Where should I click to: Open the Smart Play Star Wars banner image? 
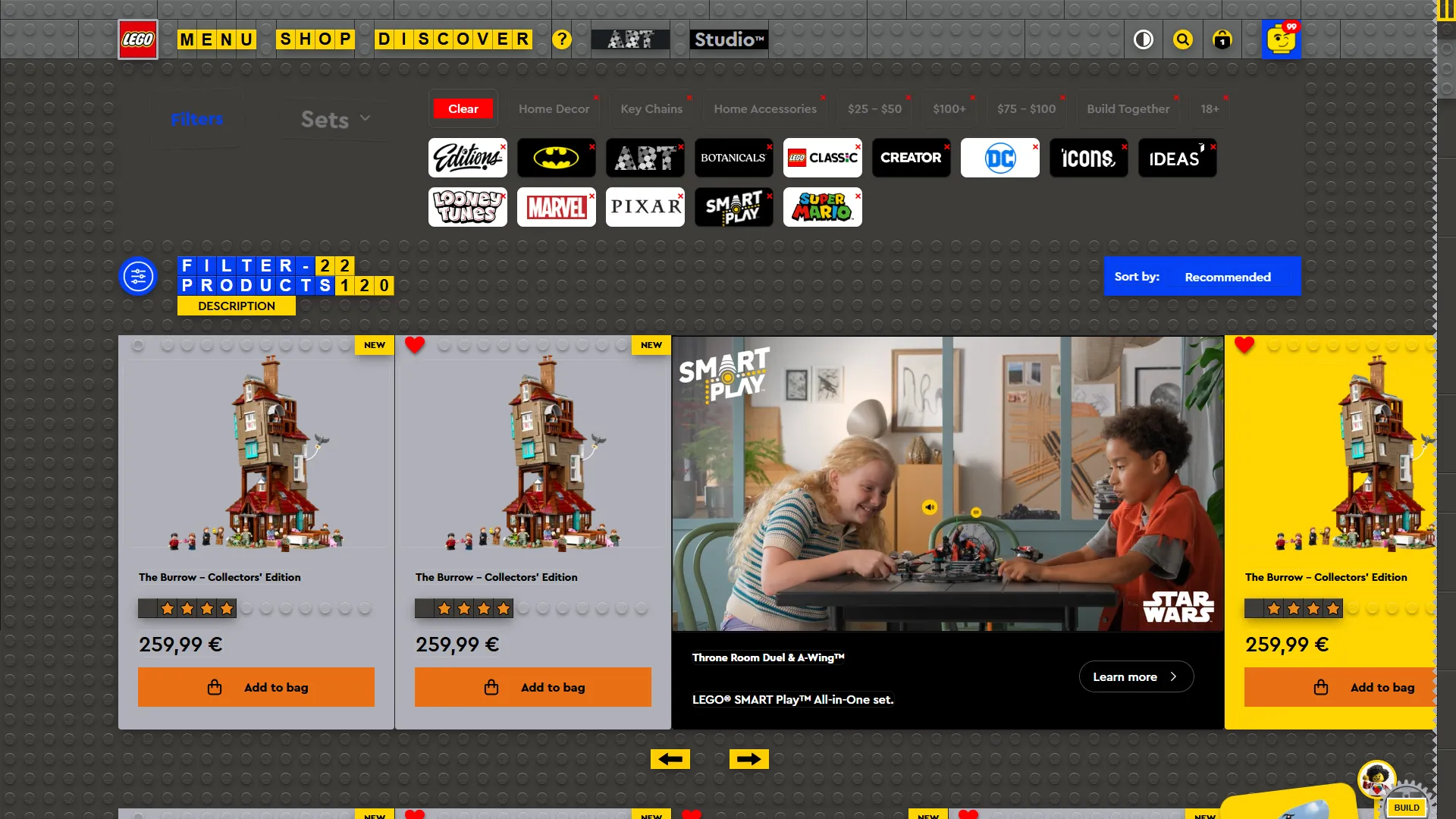tap(948, 484)
